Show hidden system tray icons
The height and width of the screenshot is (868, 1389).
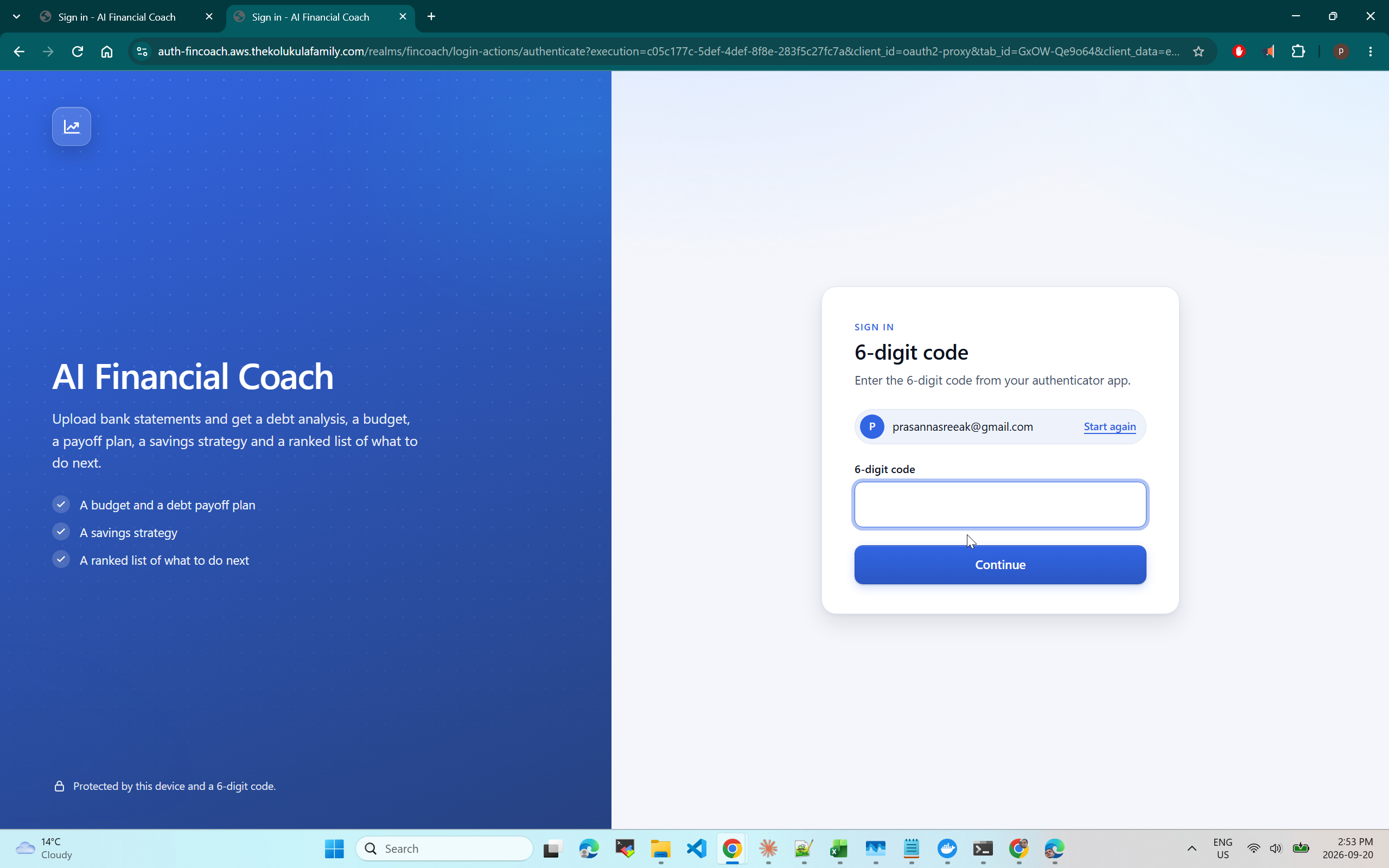(1192, 848)
